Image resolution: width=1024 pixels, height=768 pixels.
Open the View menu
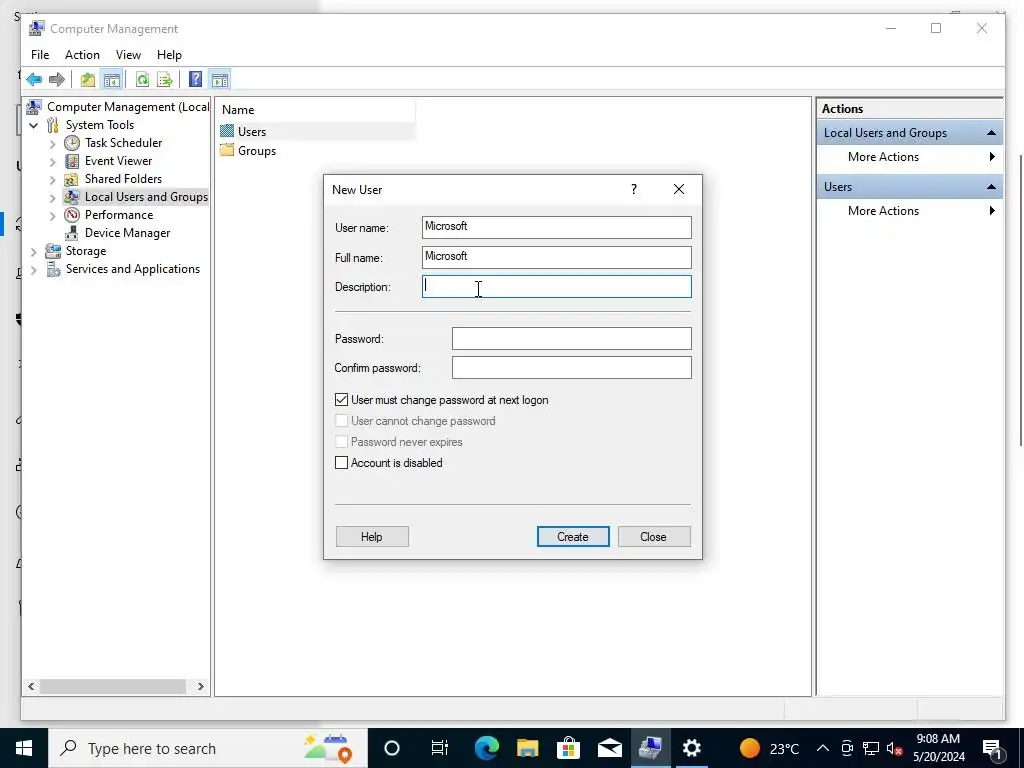(128, 55)
